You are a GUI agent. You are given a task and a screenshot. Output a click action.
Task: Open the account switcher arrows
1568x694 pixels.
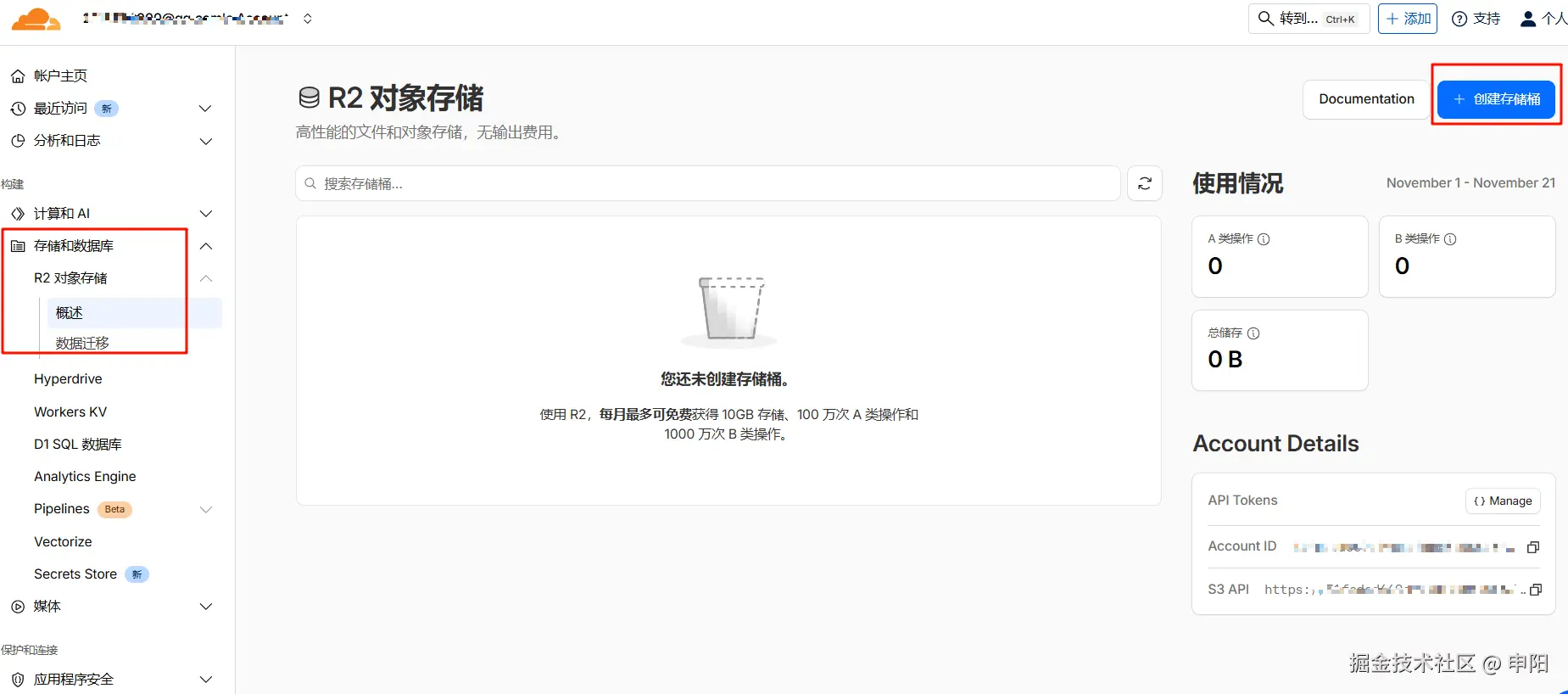click(x=308, y=19)
